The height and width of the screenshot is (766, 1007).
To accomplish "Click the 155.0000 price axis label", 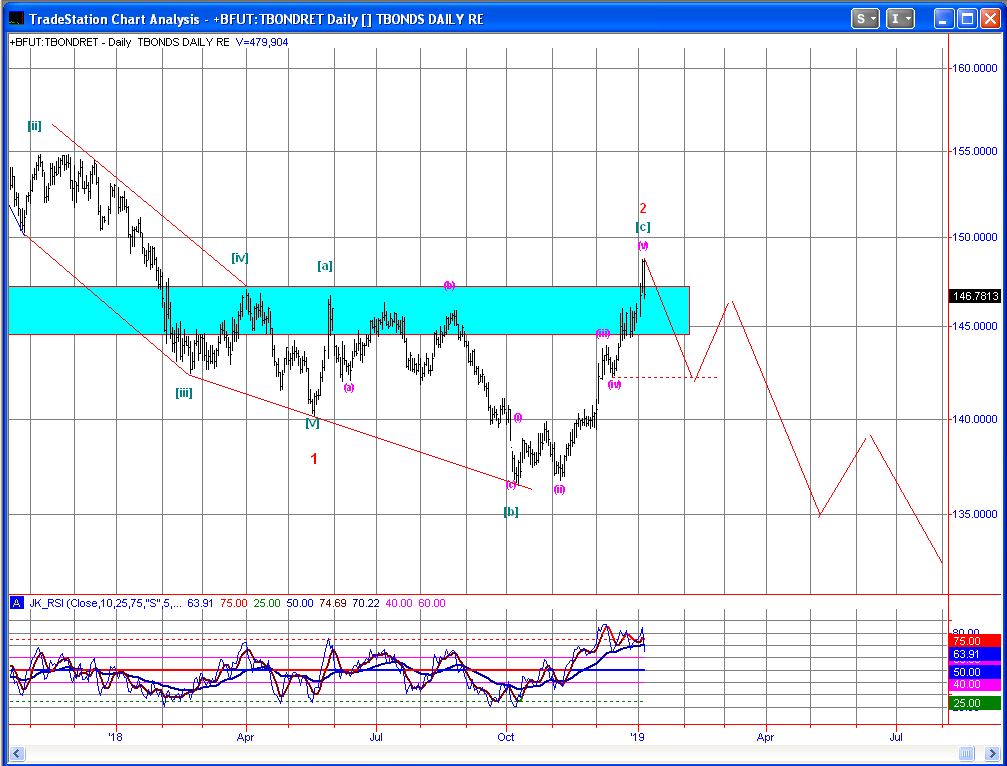I will pyautogui.click(x=974, y=151).
